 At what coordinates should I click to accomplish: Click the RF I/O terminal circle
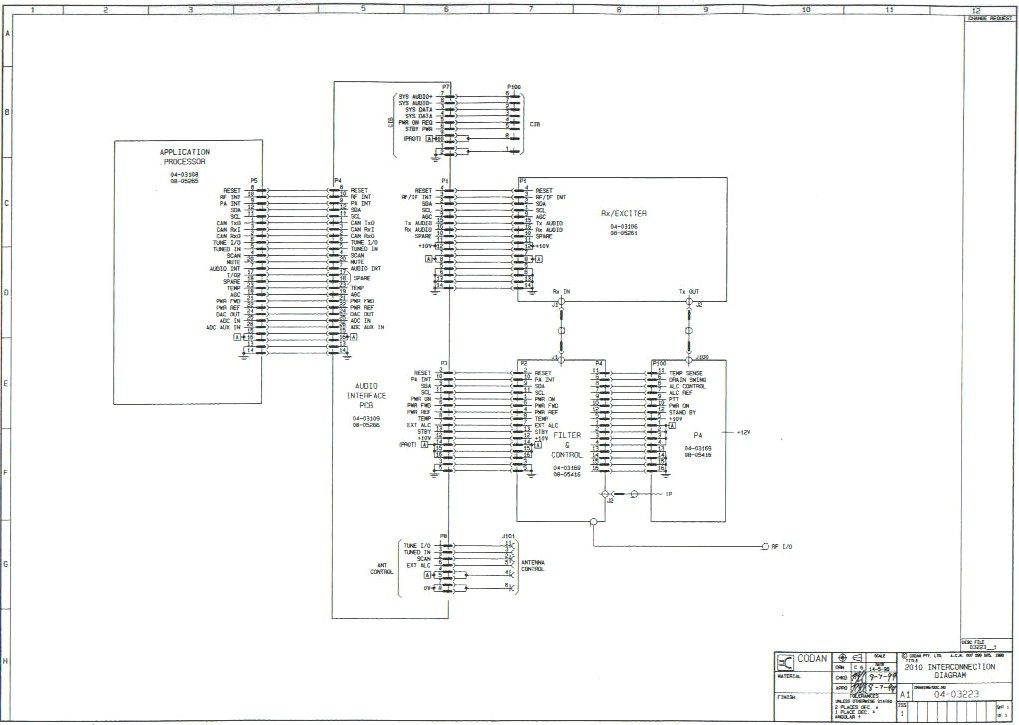click(764, 547)
